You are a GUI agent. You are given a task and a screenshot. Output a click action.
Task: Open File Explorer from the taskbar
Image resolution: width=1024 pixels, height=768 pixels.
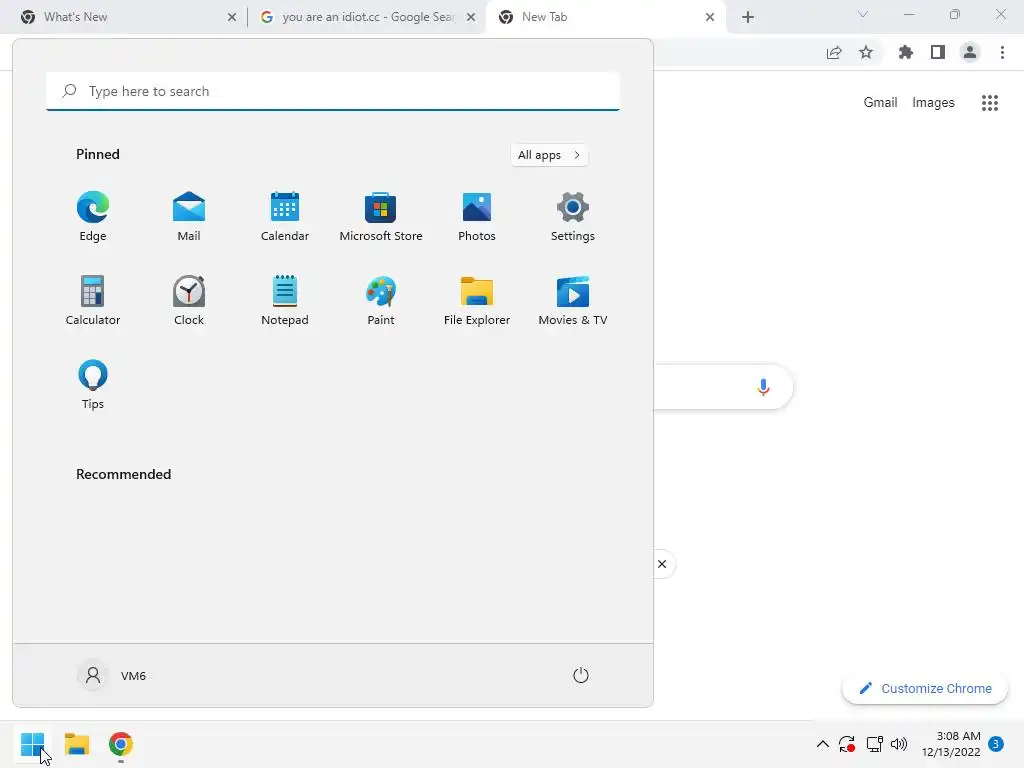[76, 744]
